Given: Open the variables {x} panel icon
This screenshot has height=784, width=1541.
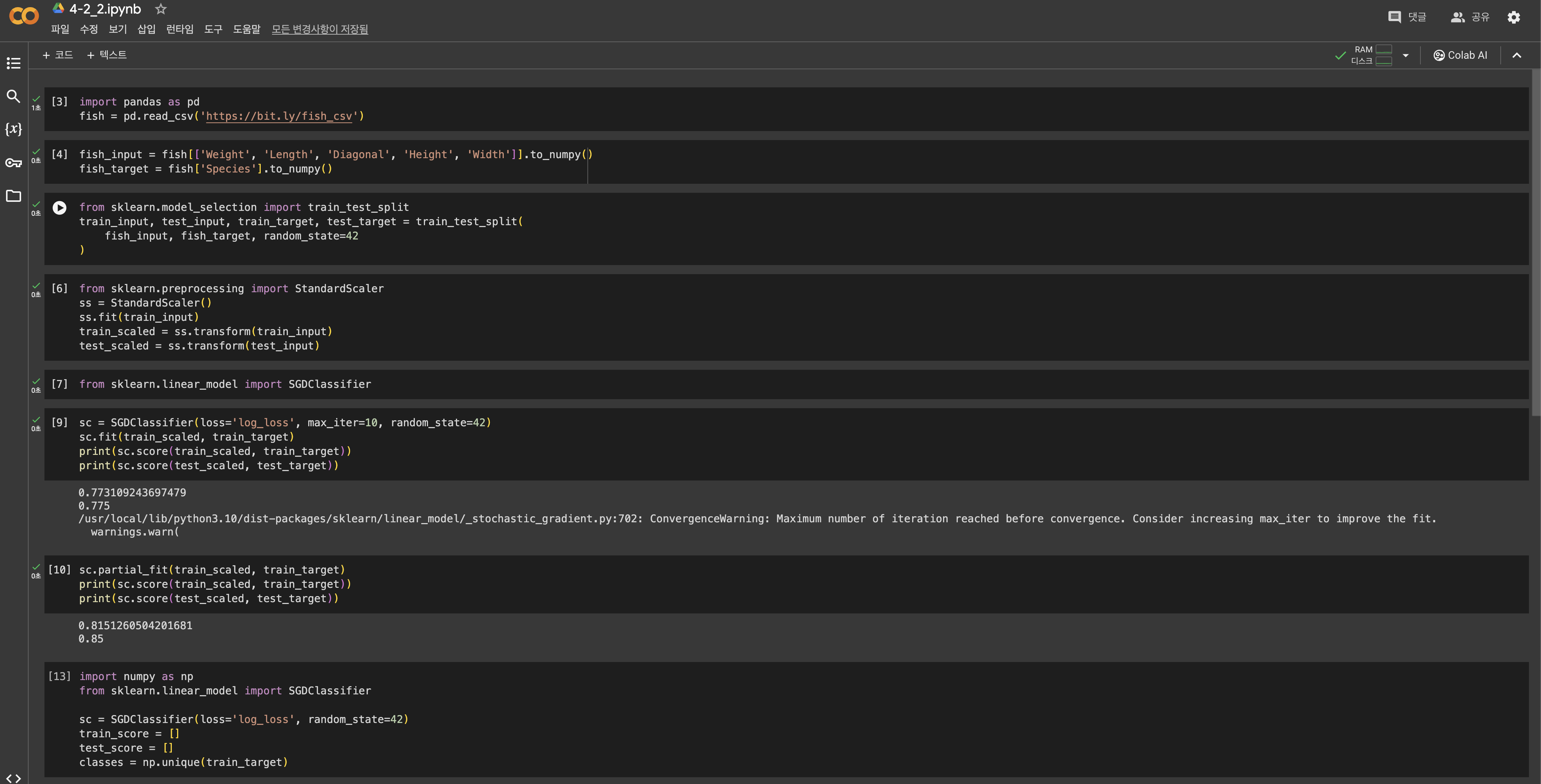Looking at the screenshot, I should (x=13, y=129).
